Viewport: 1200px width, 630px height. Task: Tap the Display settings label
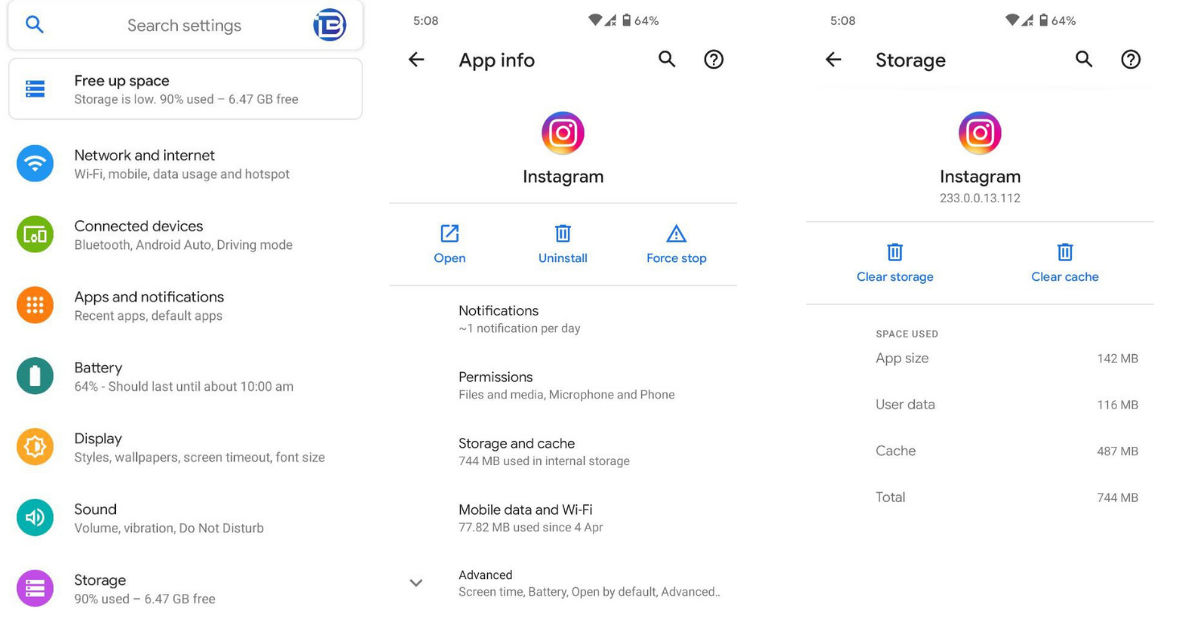[x=98, y=438]
